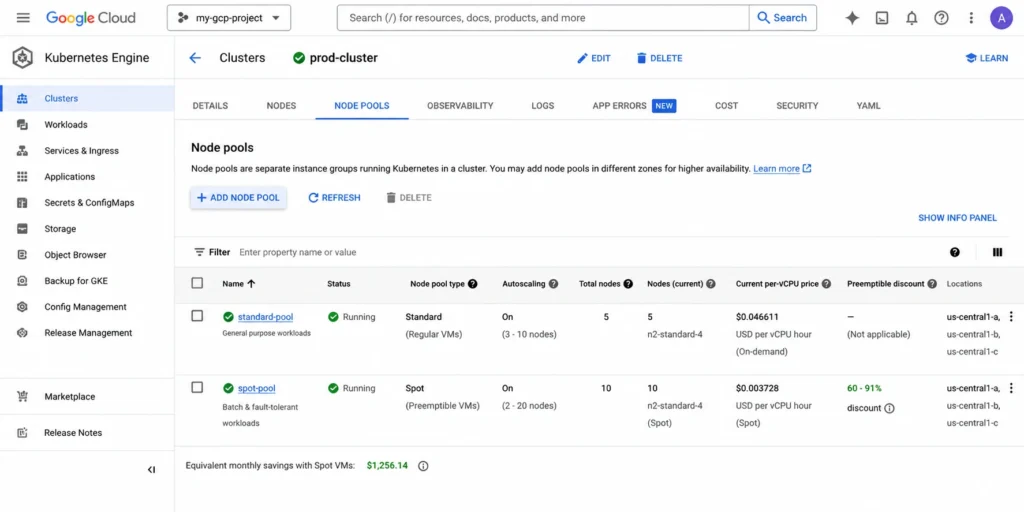Screen dimensions: 1024x512
Task: Open the standard-pool link
Action: (265, 317)
